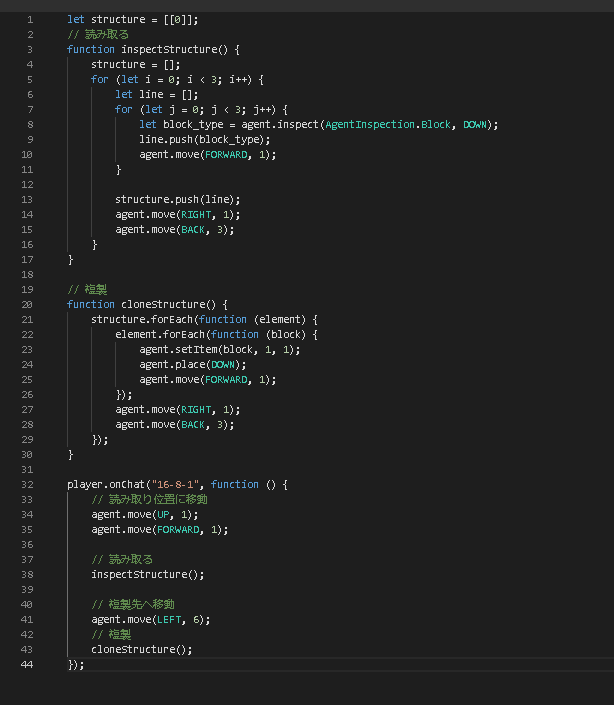The width and height of the screenshot is (614, 705).
Task: Click the inspectStructure() call on line 38
Action: [x=147, y=575]
